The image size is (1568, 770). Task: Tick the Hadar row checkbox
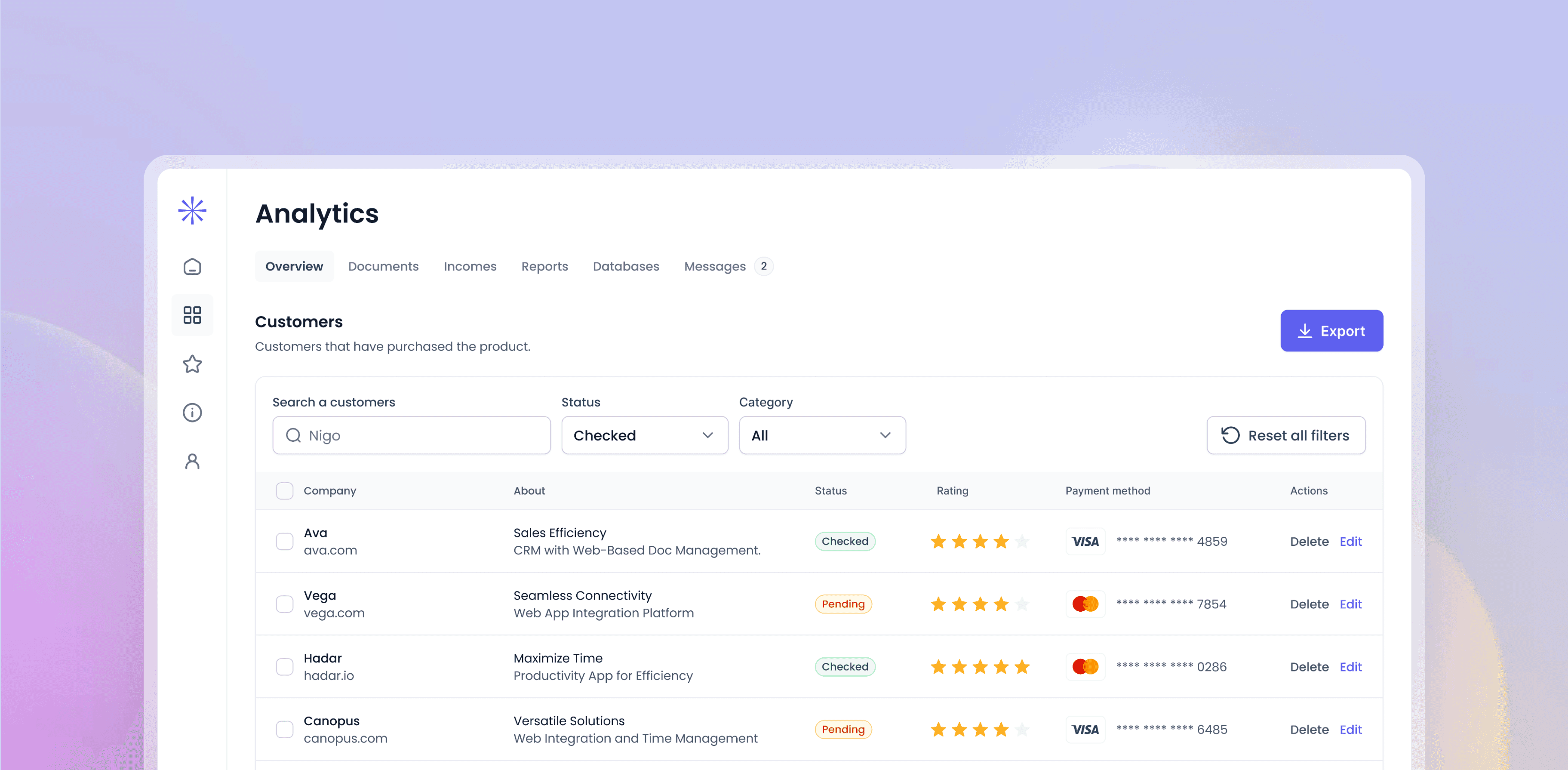(x=284, y=666)
